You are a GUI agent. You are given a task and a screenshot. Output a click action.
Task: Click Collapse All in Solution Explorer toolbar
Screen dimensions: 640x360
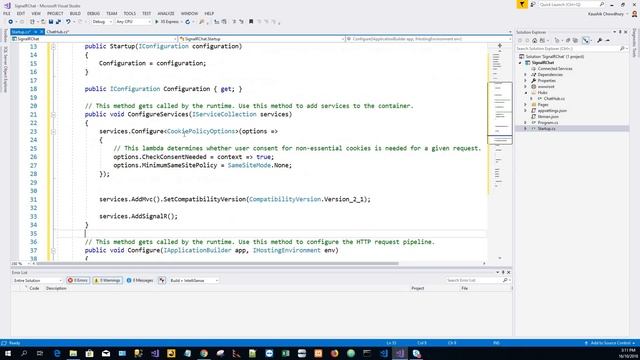568,40
